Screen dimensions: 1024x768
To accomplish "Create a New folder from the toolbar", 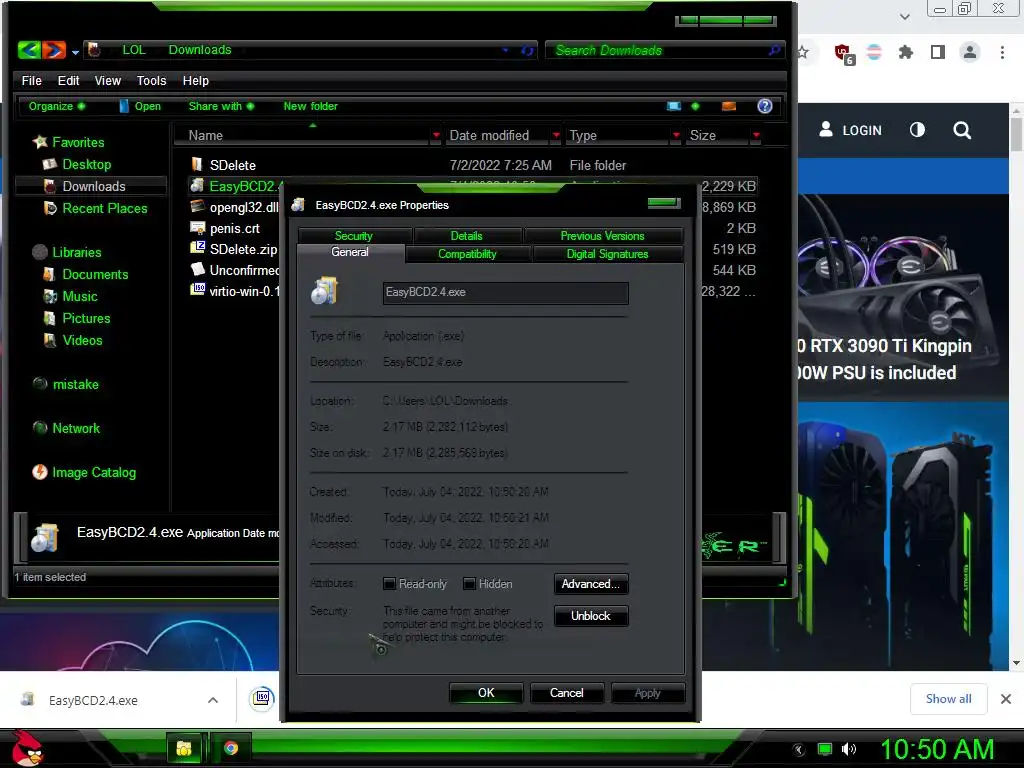I will tap(310, 106).
